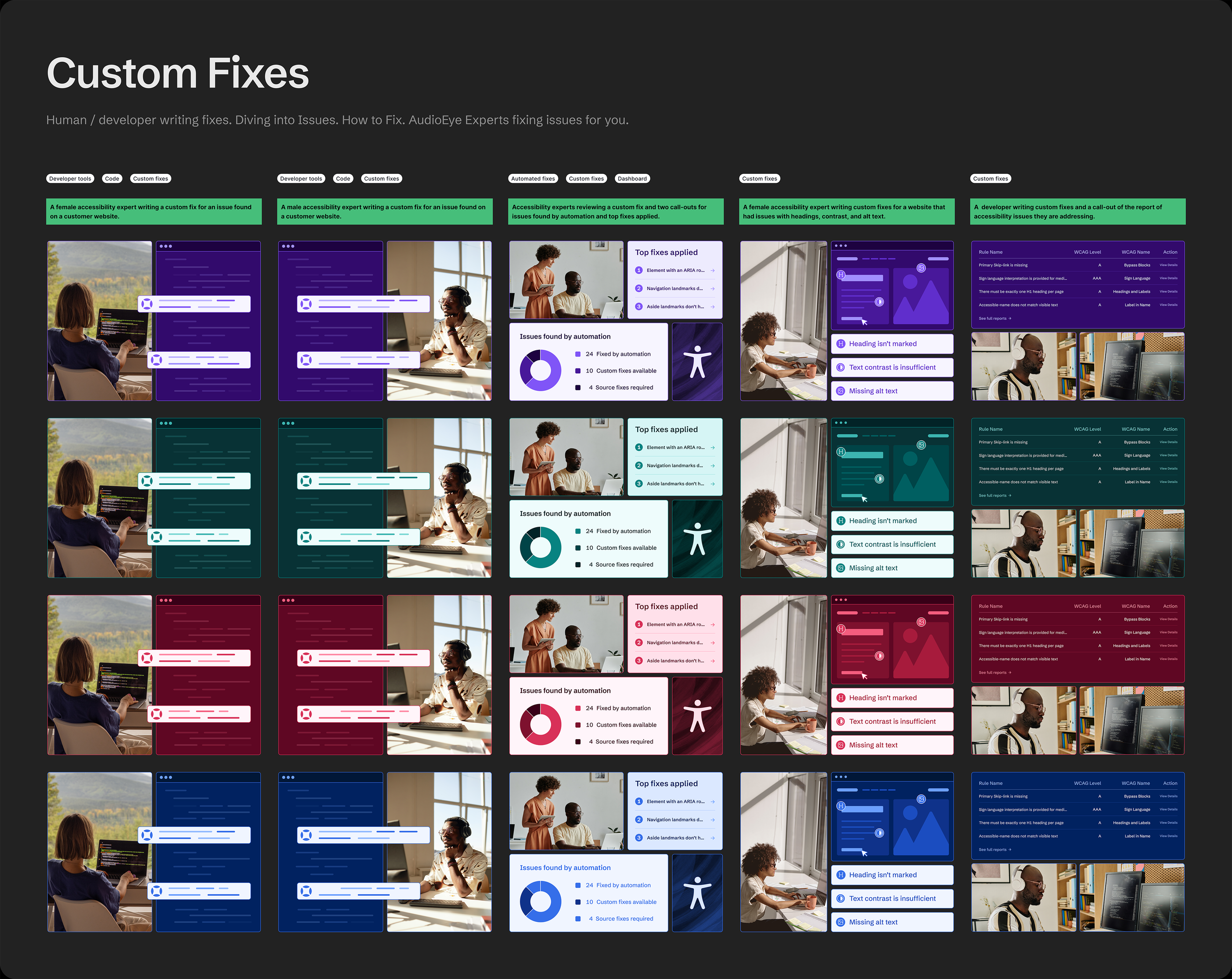Select the 'Dashboard' tag
Screen dimensions: 1232x979
click(x=632, y=179)
